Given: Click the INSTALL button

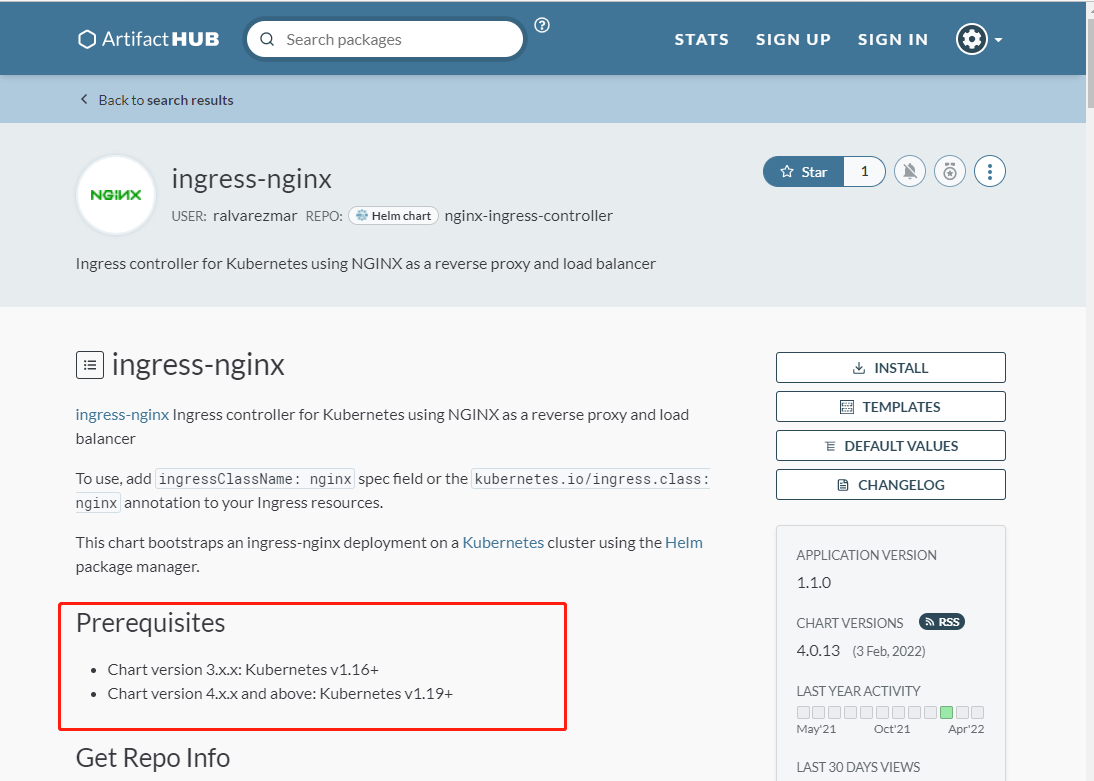Looking at the screenshot, I should pyautogui.click(x=890, y=368).
